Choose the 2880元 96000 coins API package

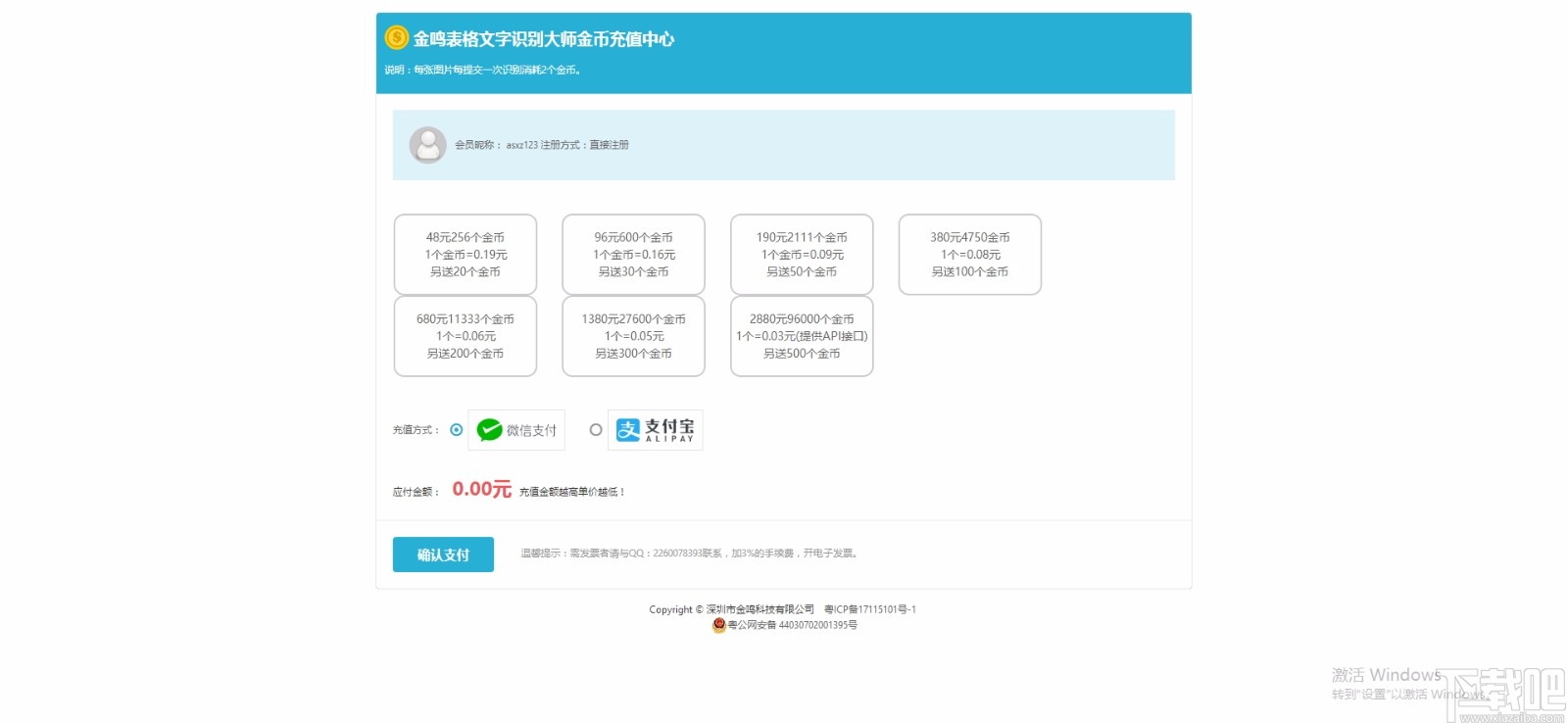pyautogui.click(x=802, y=336)
